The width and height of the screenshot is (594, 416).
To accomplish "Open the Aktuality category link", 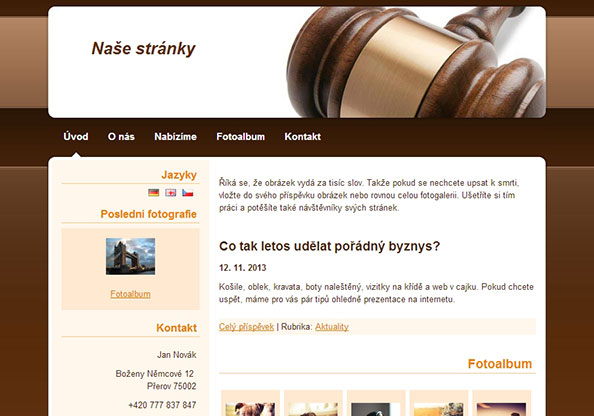I will tap(332, 327).
